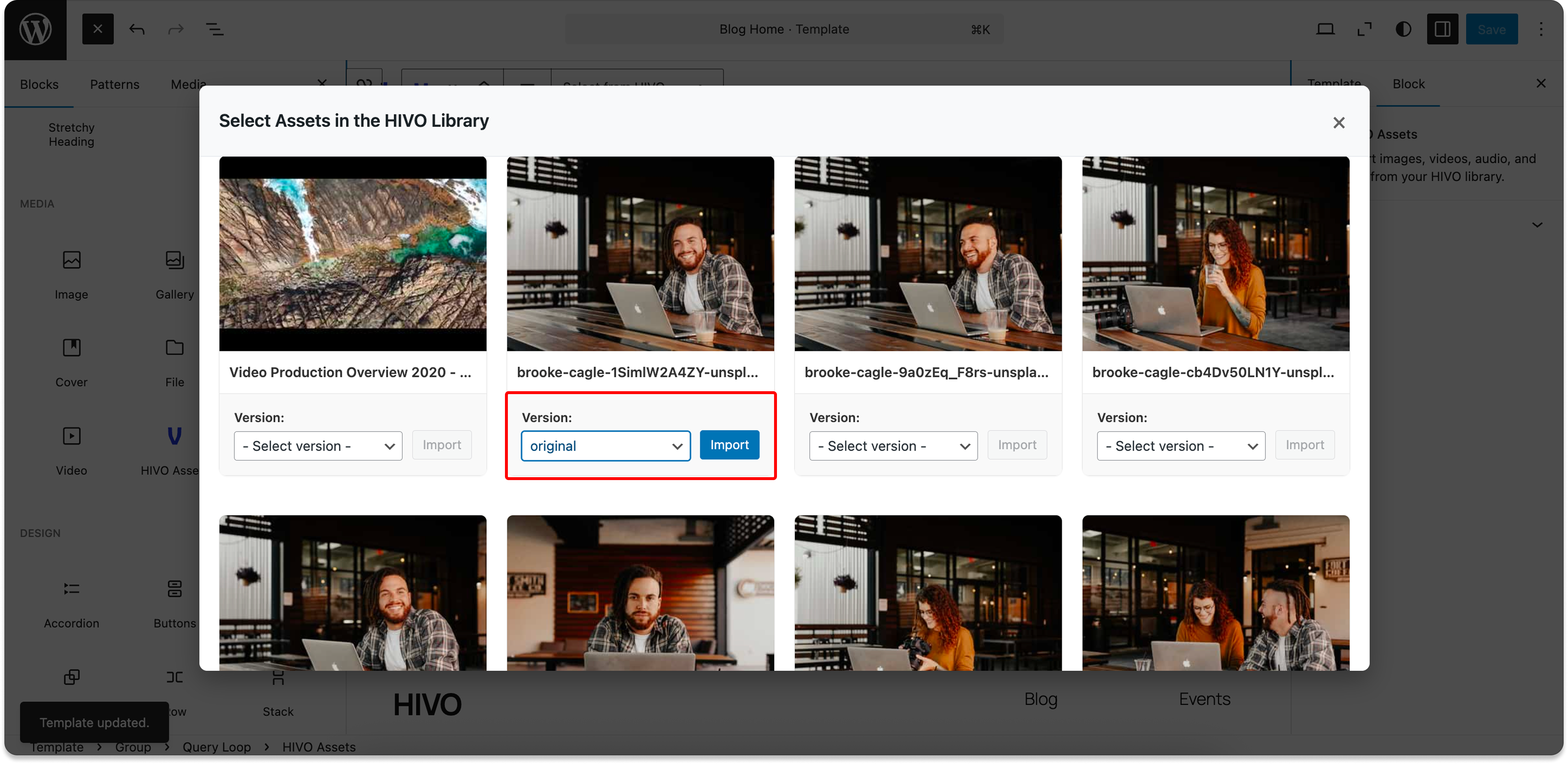Click the three-dot Options menu
Viewport: 1568px width, 764px height.
click(x=1541, y=29)
